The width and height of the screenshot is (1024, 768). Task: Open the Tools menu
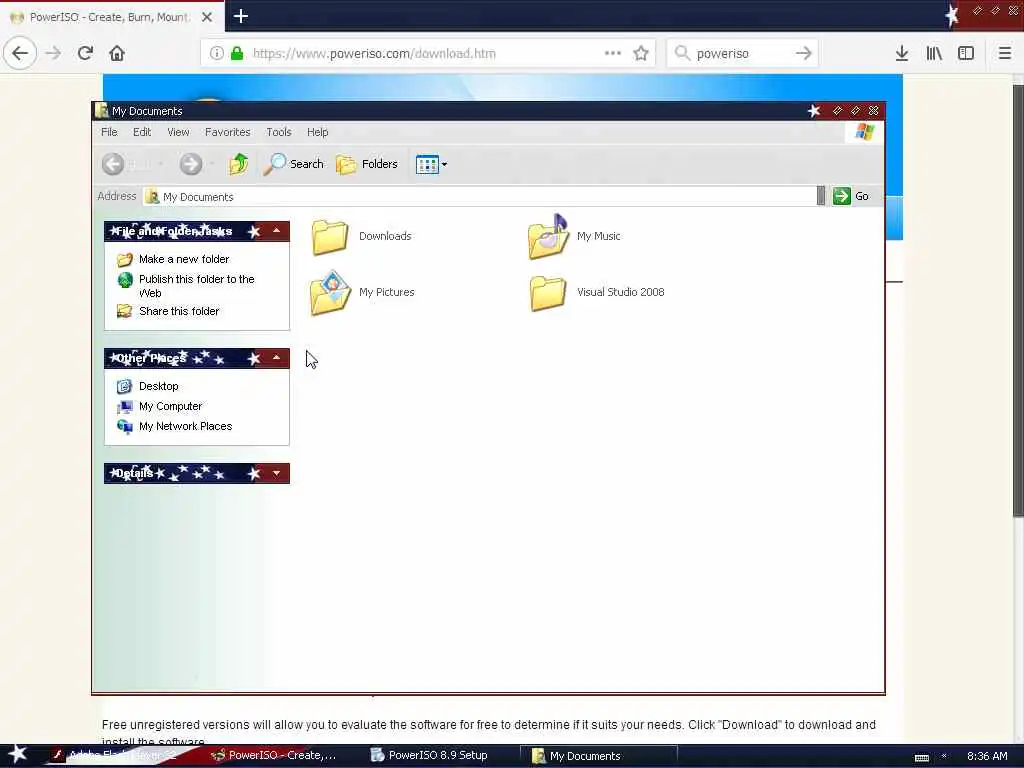coord(279,132)
